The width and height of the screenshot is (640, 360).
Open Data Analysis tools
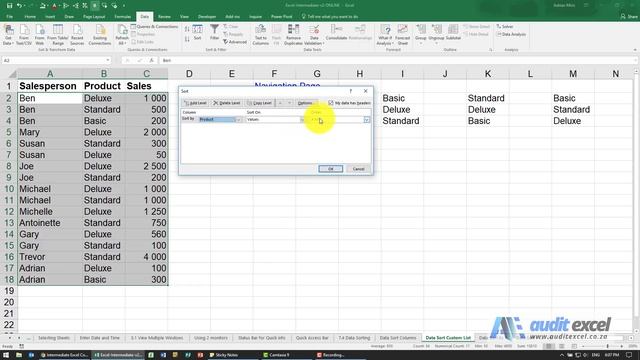tap(511, 34)
